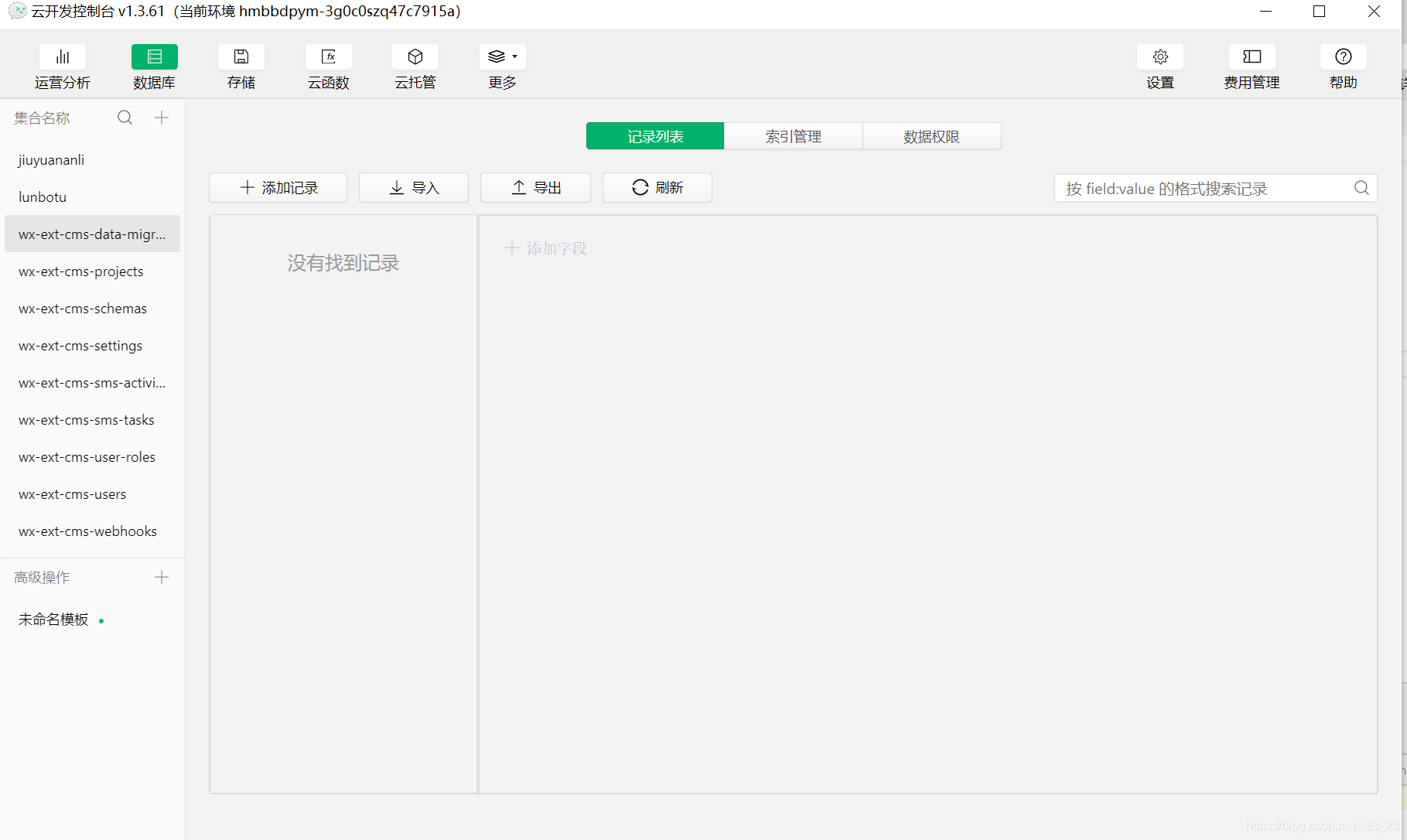Open the 设置 settings icon
This screenshot has height=840, width=1407.
coord(1159,66)
